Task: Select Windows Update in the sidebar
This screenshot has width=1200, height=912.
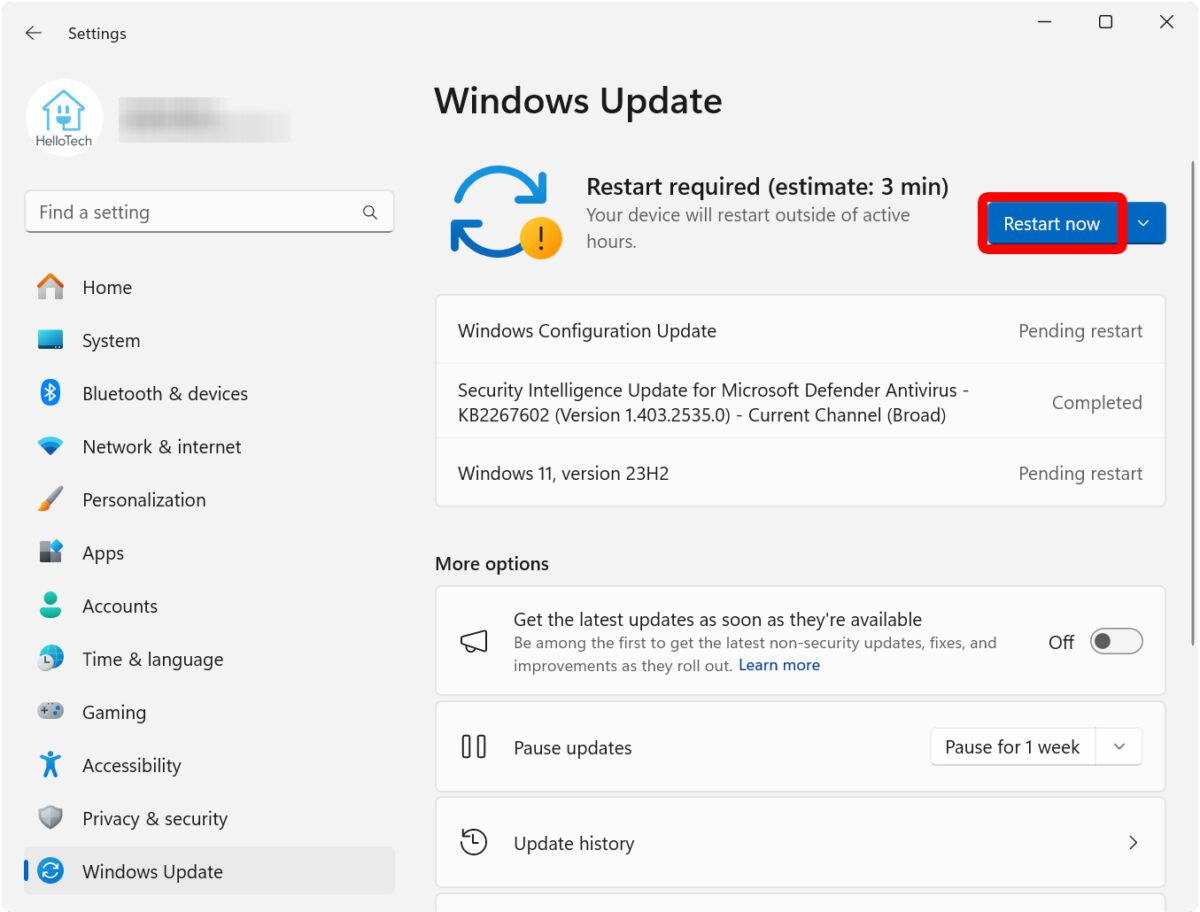Action: [152, 871]
